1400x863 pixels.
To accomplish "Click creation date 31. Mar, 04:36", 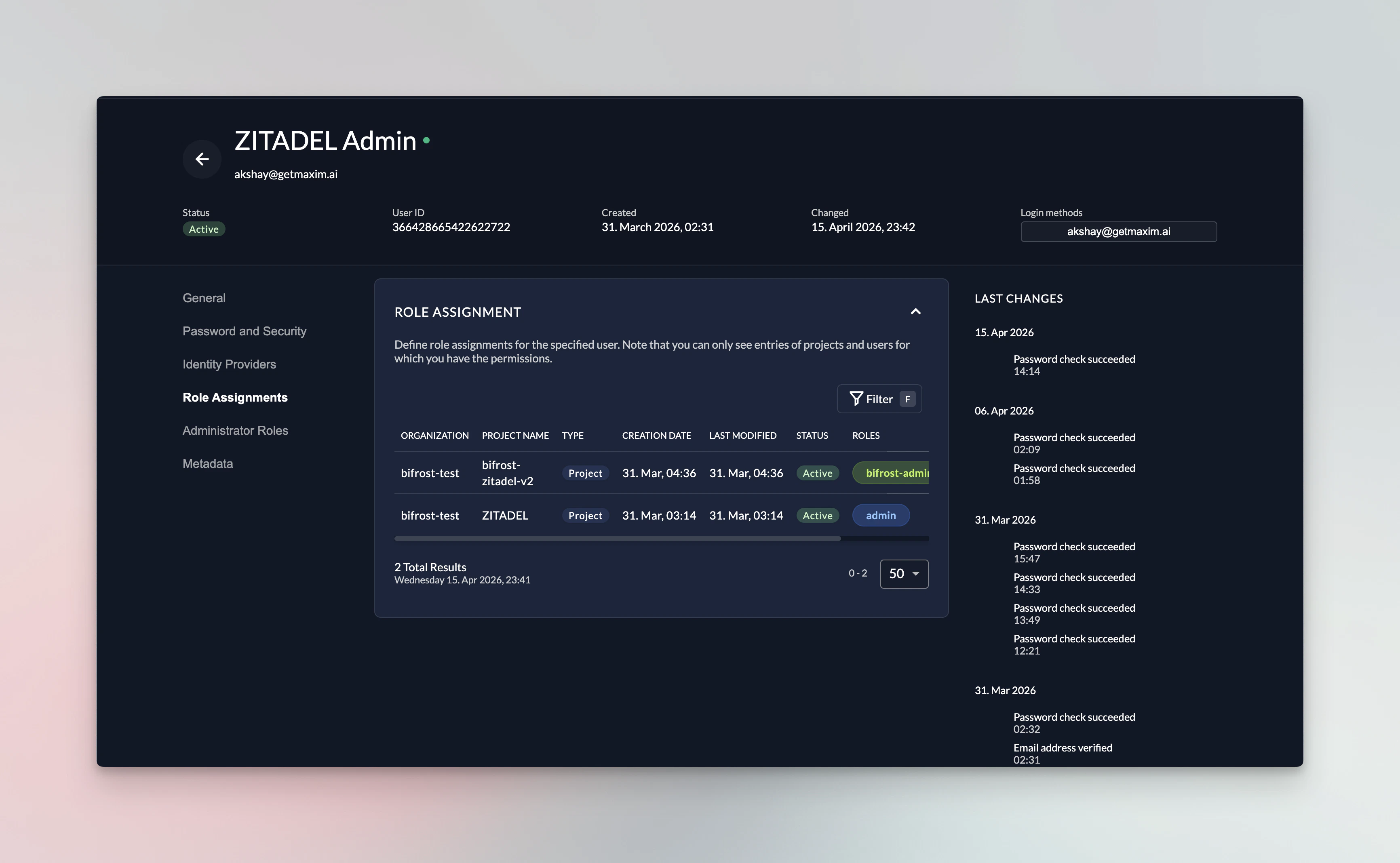I will point(659,473).
